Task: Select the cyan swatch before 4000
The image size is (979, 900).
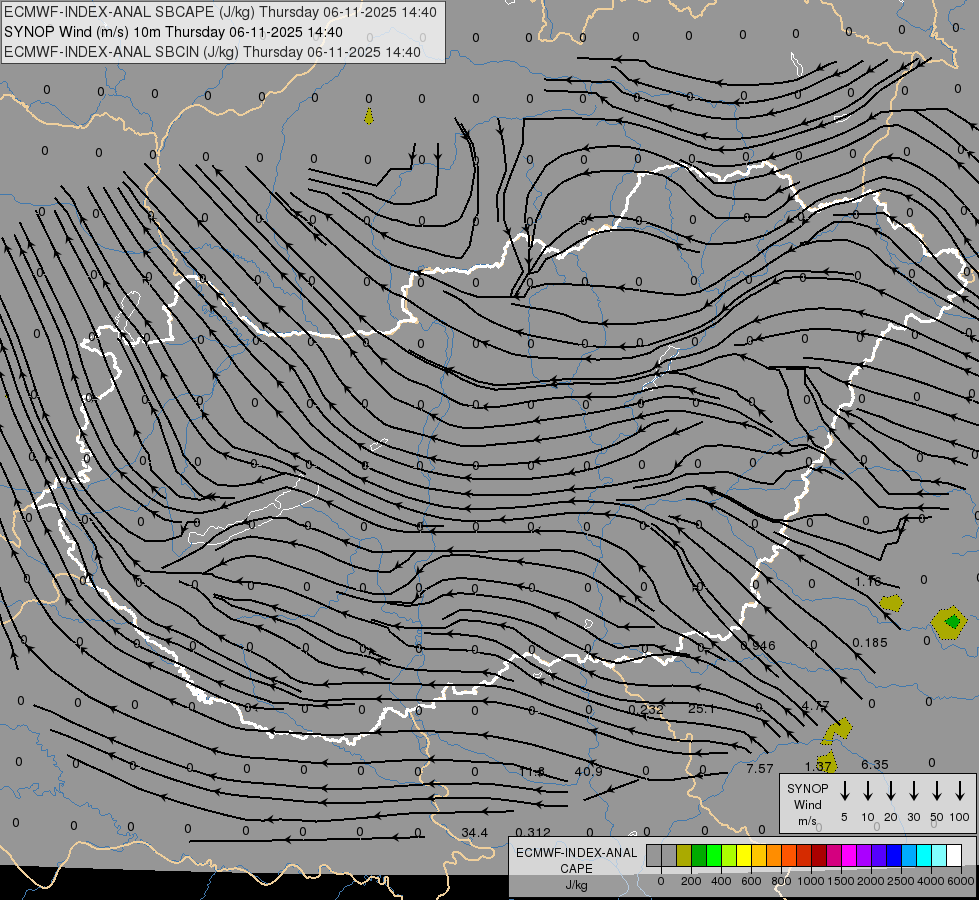Action: click(924, 855)
